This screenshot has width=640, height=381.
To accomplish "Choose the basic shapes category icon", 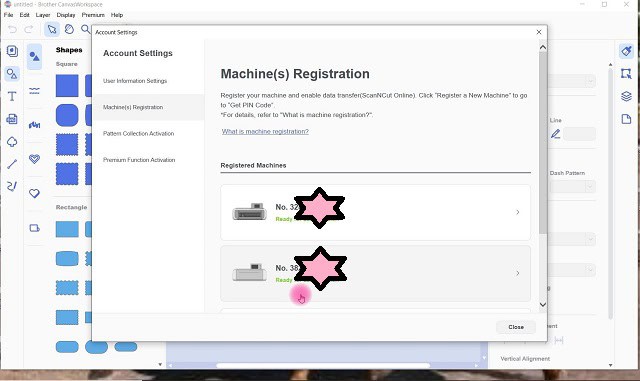I will (x=35, y=57).
